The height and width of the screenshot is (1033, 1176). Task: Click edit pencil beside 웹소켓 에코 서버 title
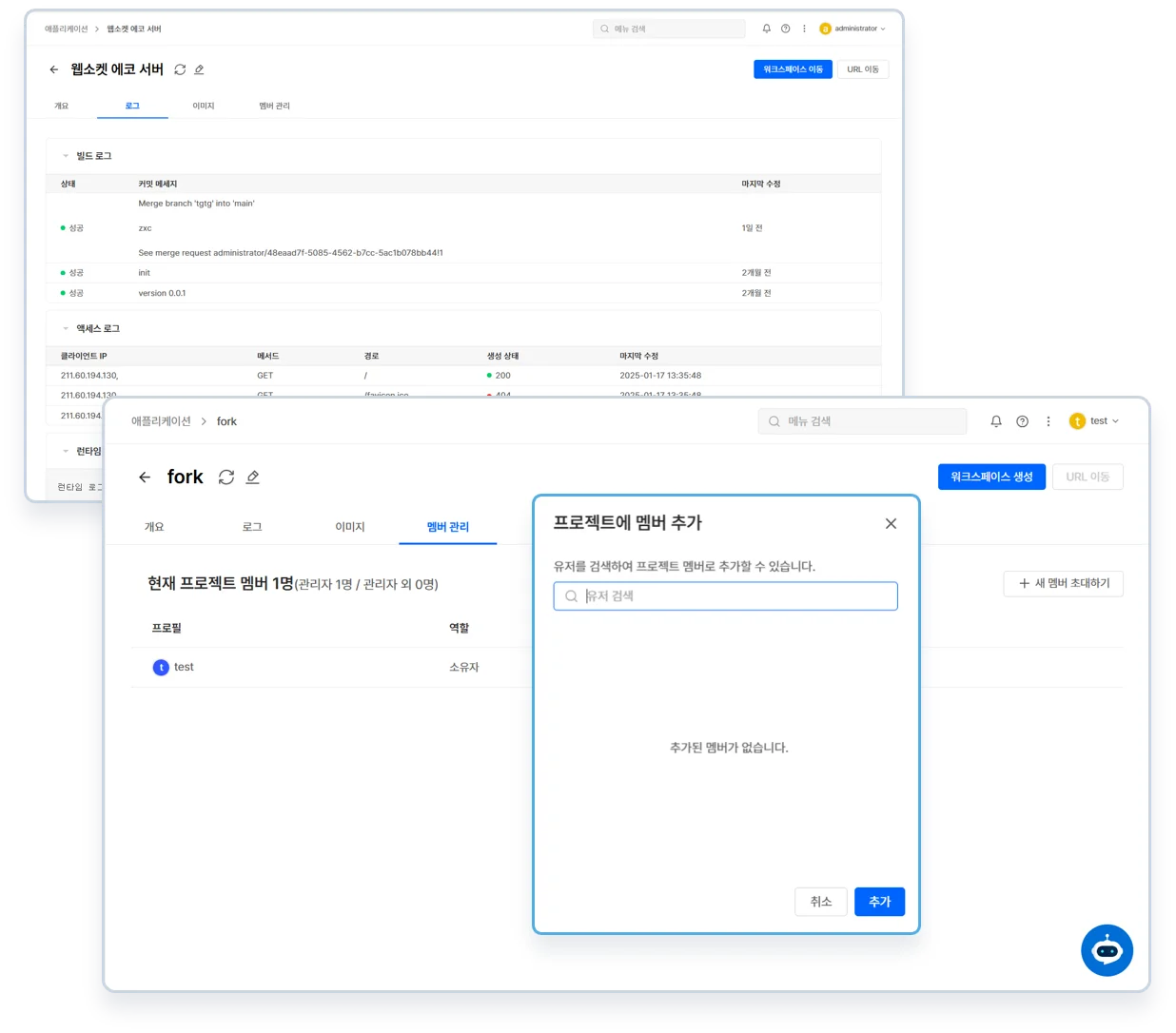(x=199, y=69)
